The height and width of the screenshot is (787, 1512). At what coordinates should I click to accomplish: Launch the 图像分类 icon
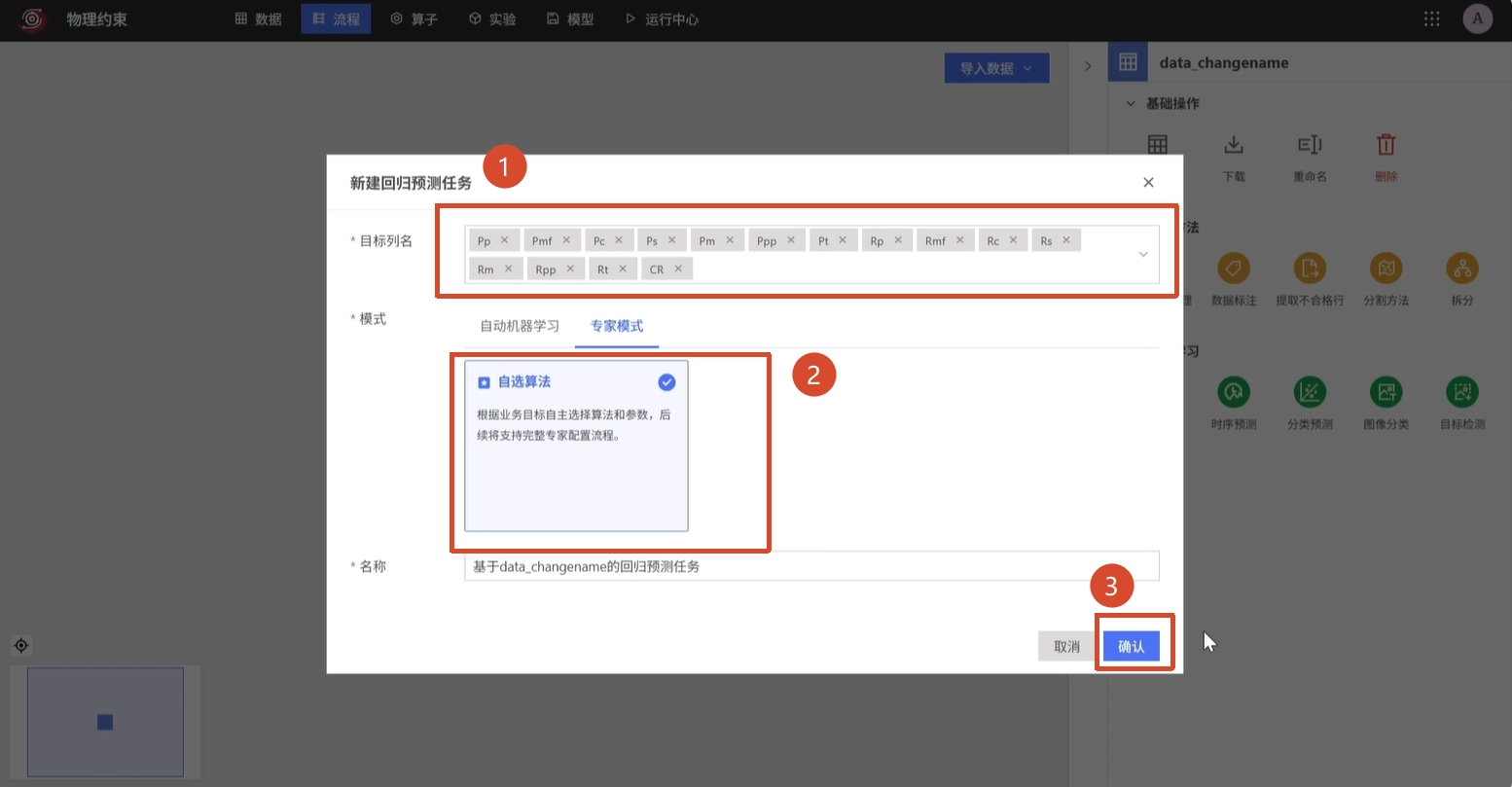click(x=1386, y=392)
